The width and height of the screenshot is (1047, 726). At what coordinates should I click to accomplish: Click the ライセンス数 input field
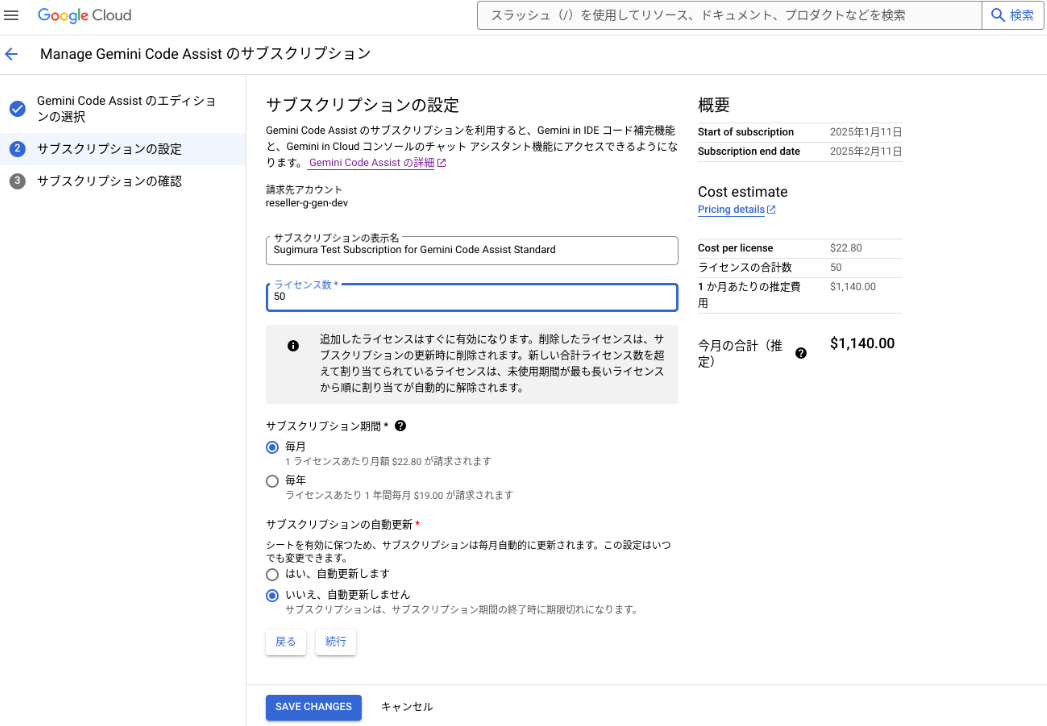click(472, 297)
